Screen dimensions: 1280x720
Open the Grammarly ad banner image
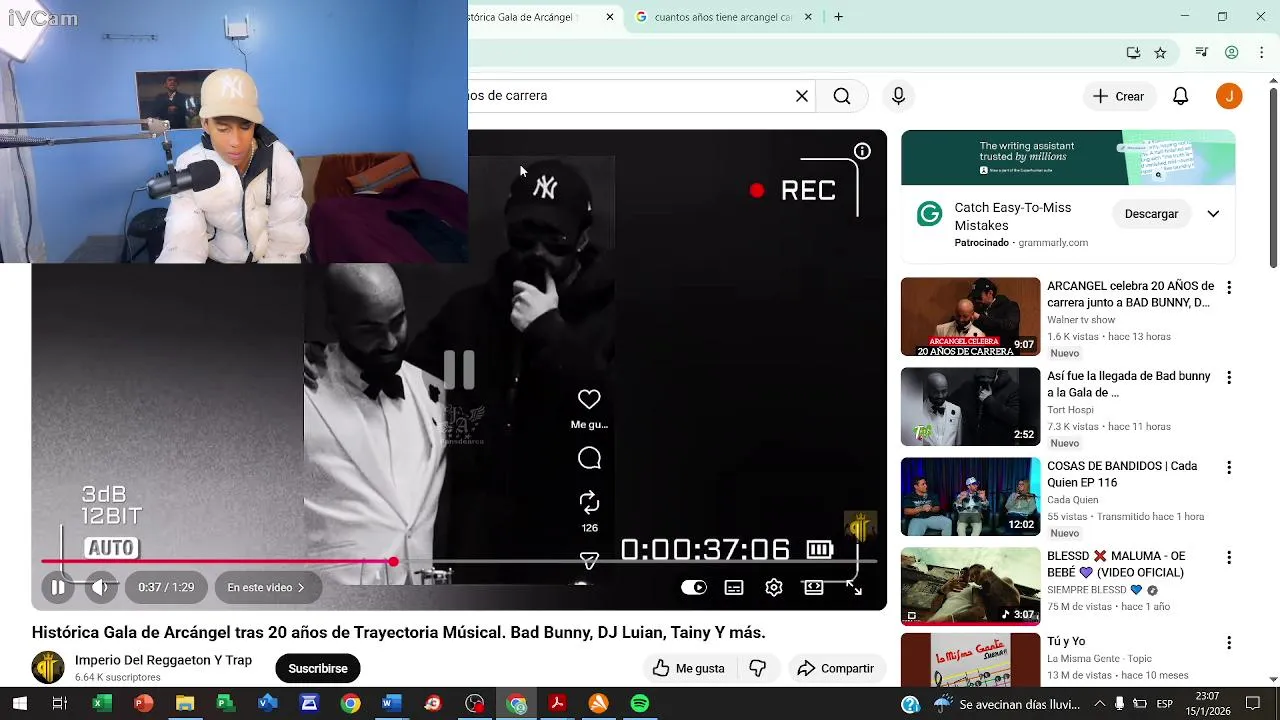(x=1068, y=158)
